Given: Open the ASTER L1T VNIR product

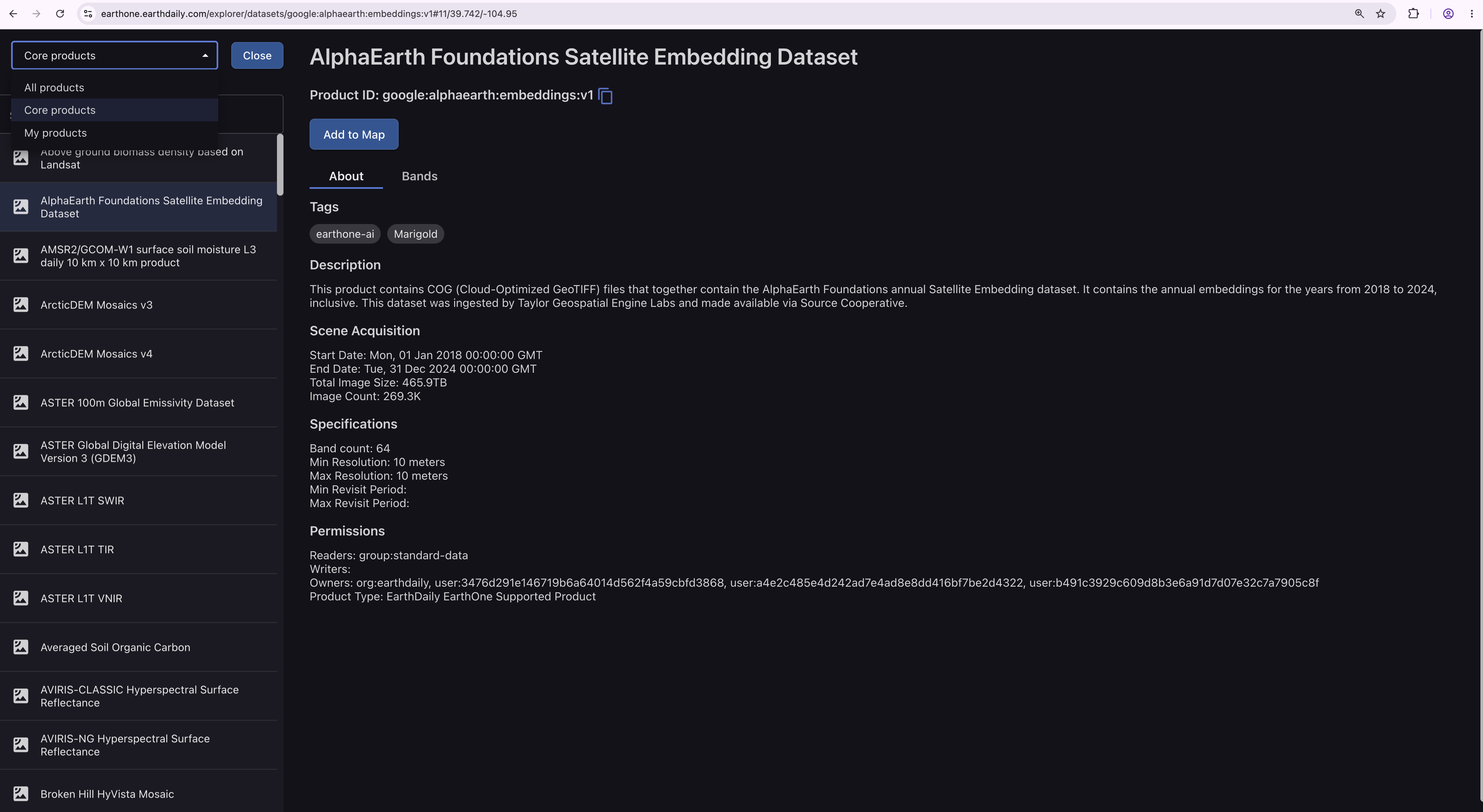Looking at the screenshot, I should click(x=138, y=598).
